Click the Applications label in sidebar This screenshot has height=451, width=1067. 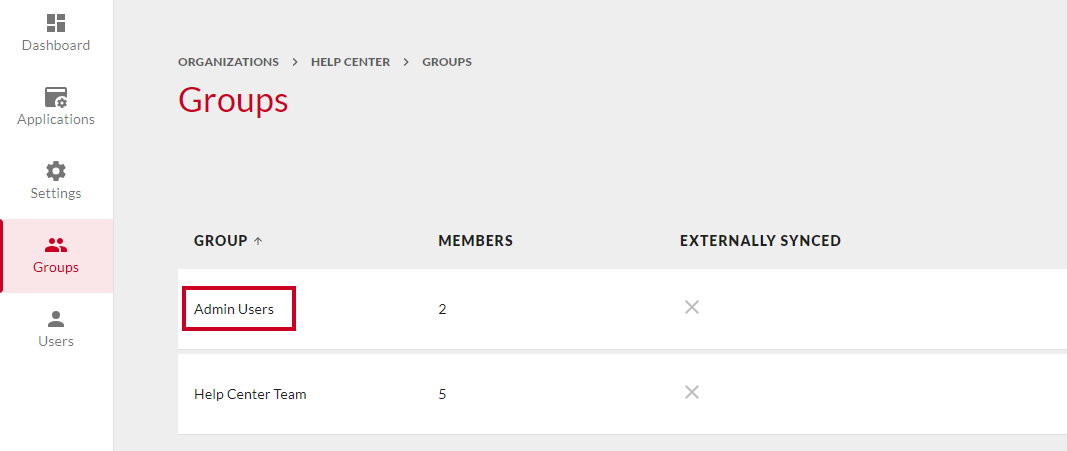point(56,120)
